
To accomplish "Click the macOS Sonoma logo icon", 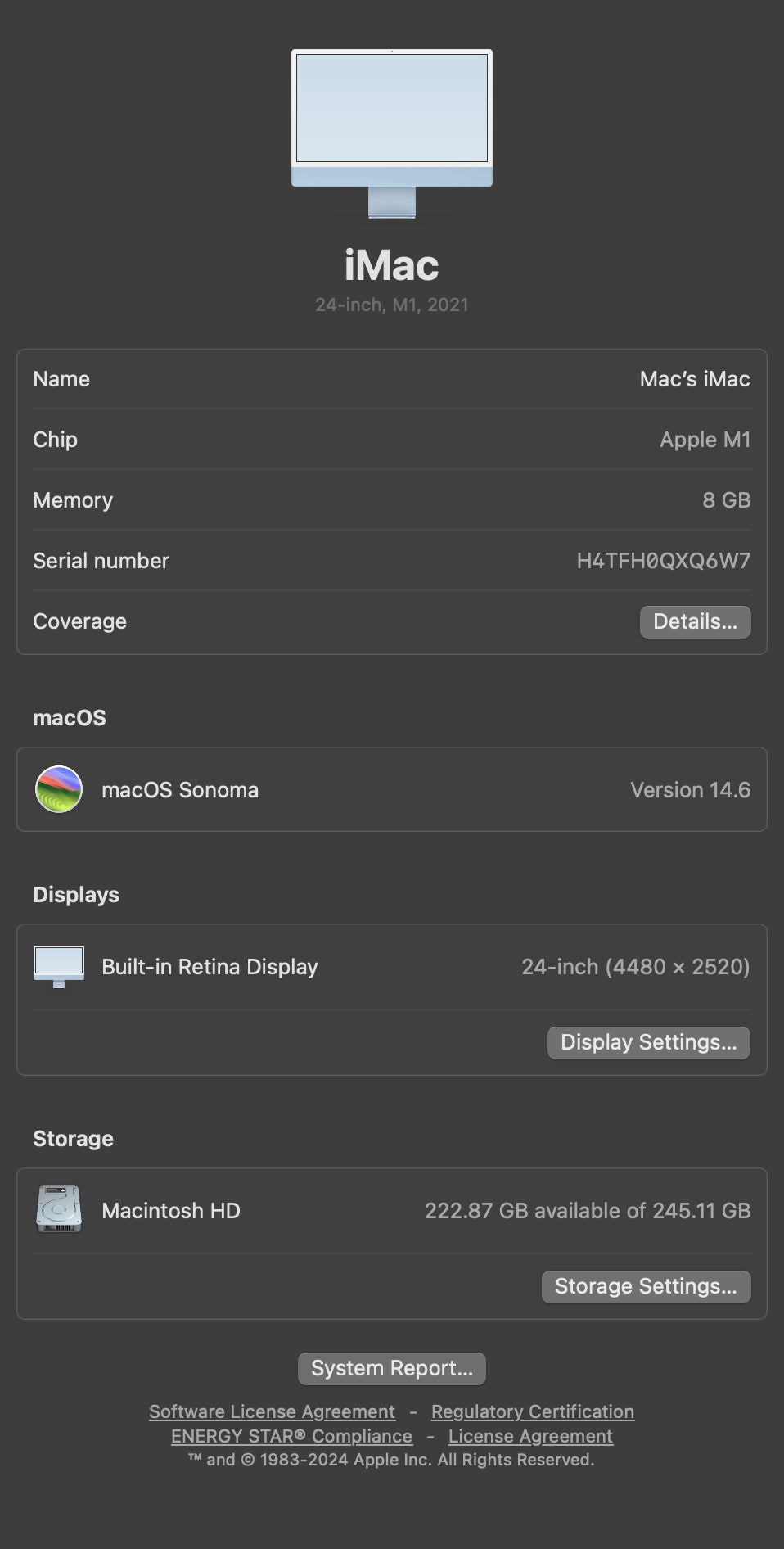I will (x=59, y=789).
